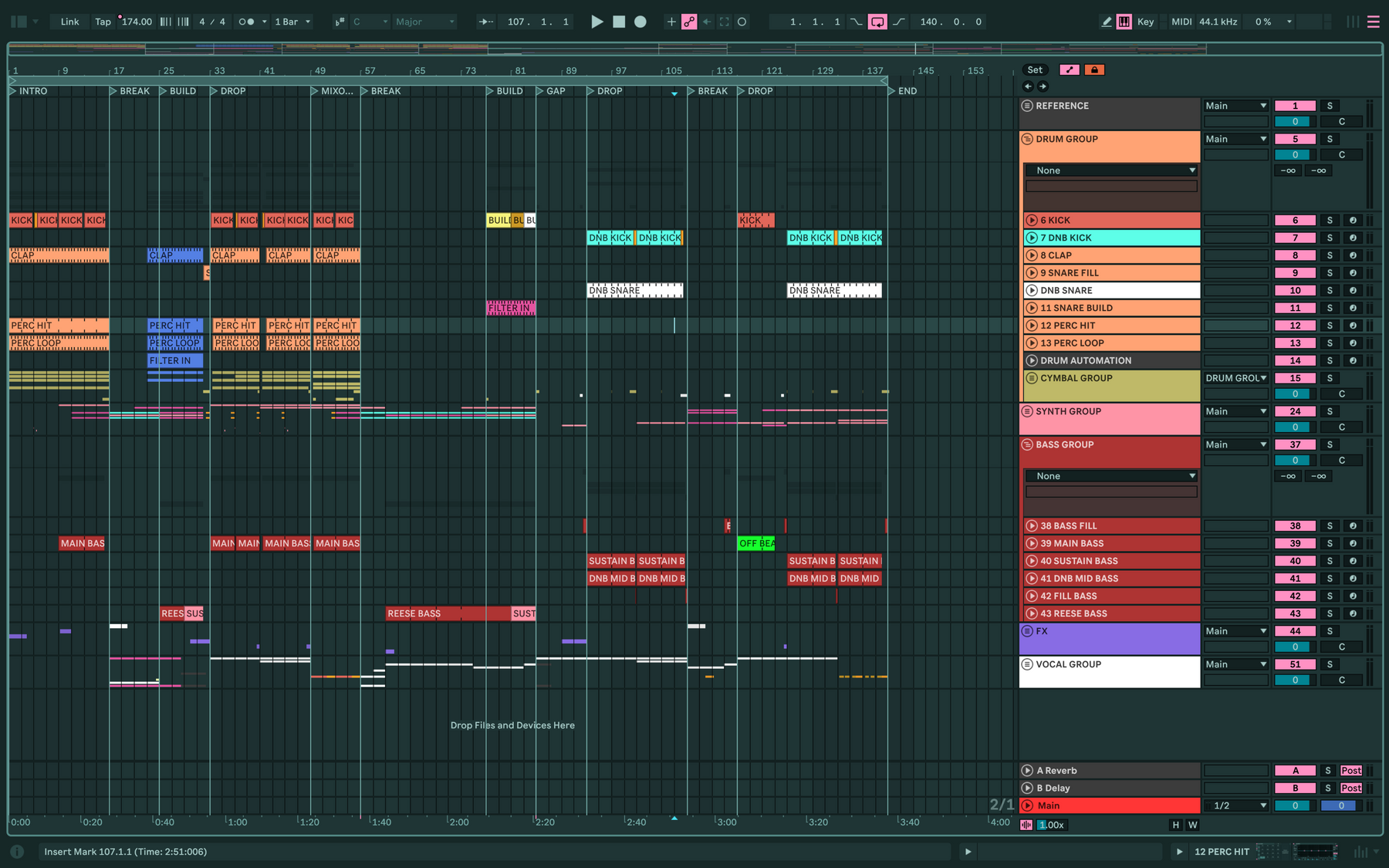Toggle the Automation Arm link icon
This screenshot has width=1389, height=868.
point(689,22)
